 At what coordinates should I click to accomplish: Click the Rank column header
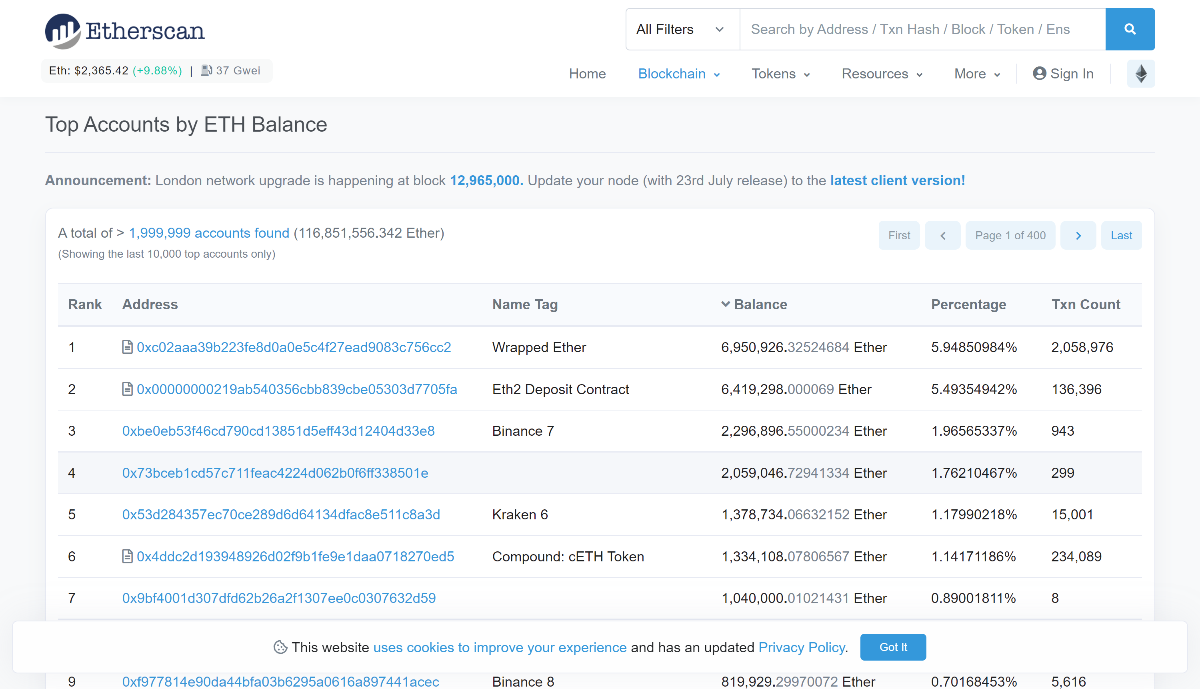(x=85, y=305)
